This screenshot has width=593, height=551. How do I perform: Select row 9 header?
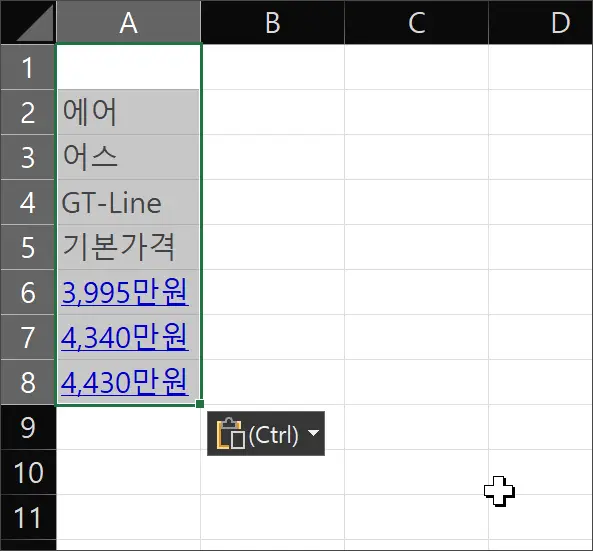pos(28,427)
